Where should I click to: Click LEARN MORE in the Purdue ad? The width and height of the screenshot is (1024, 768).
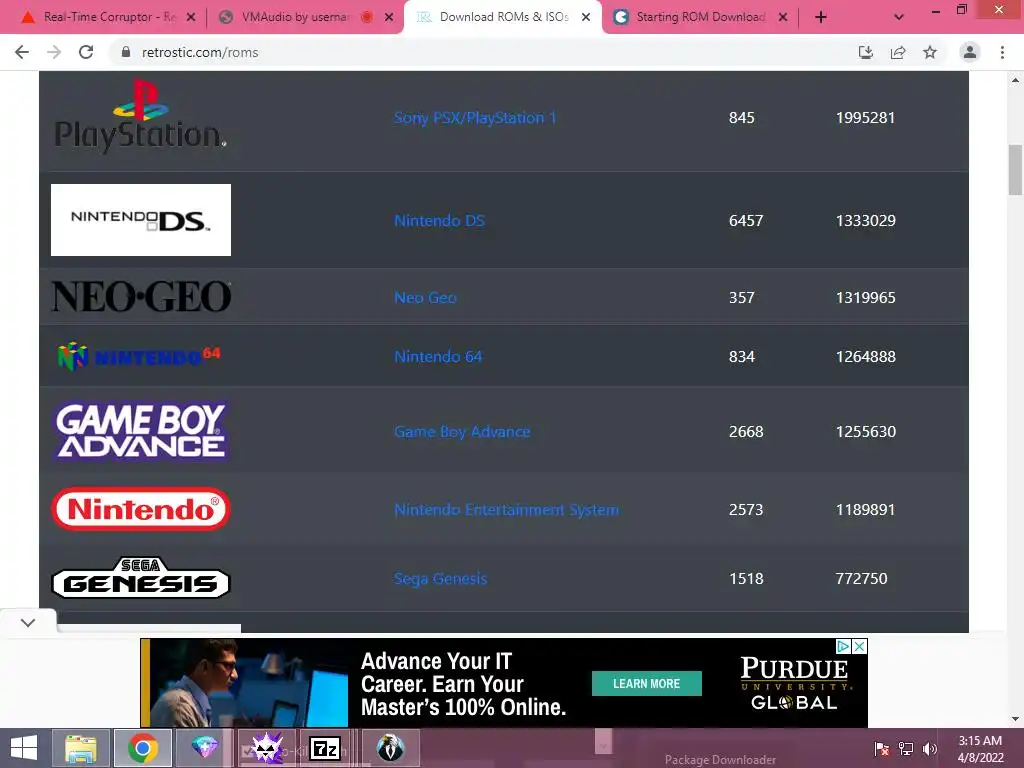coord(647,684)
